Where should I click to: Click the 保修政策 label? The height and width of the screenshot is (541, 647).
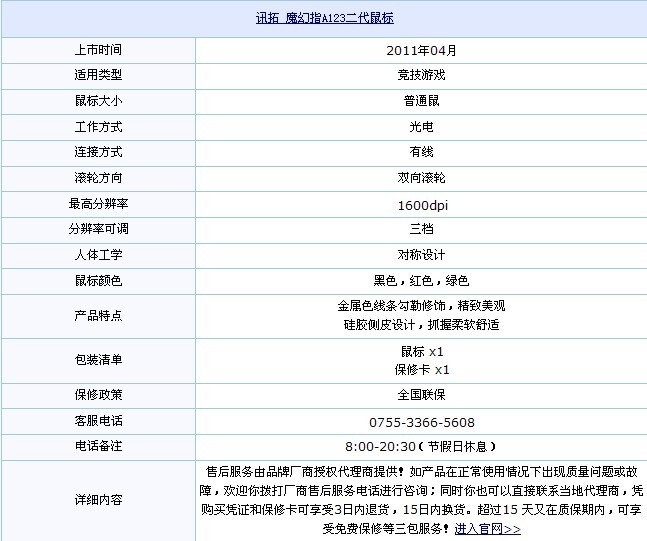[x=98, y=395]
